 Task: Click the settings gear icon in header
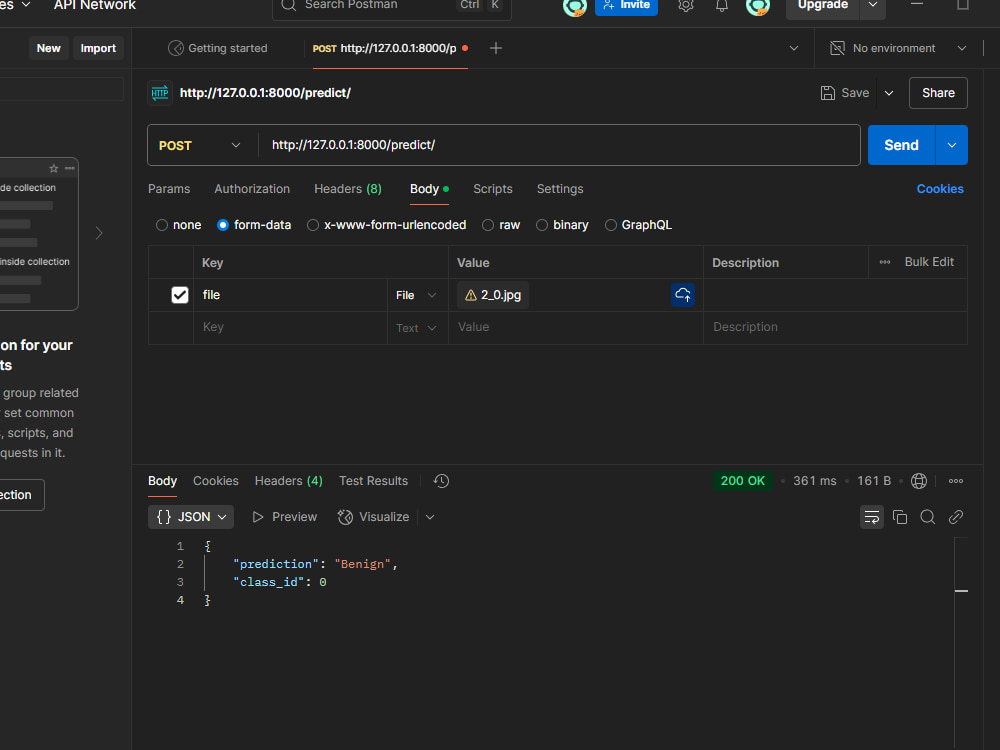(686, 6)
